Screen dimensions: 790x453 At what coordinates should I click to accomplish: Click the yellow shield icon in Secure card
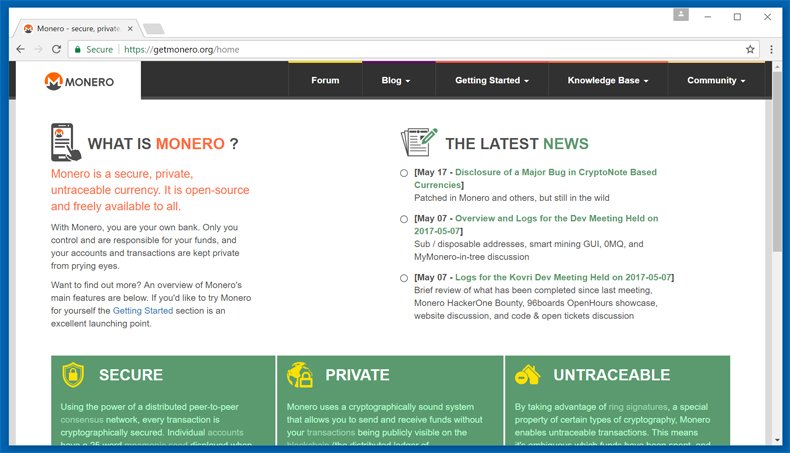(x=73, y=375)
